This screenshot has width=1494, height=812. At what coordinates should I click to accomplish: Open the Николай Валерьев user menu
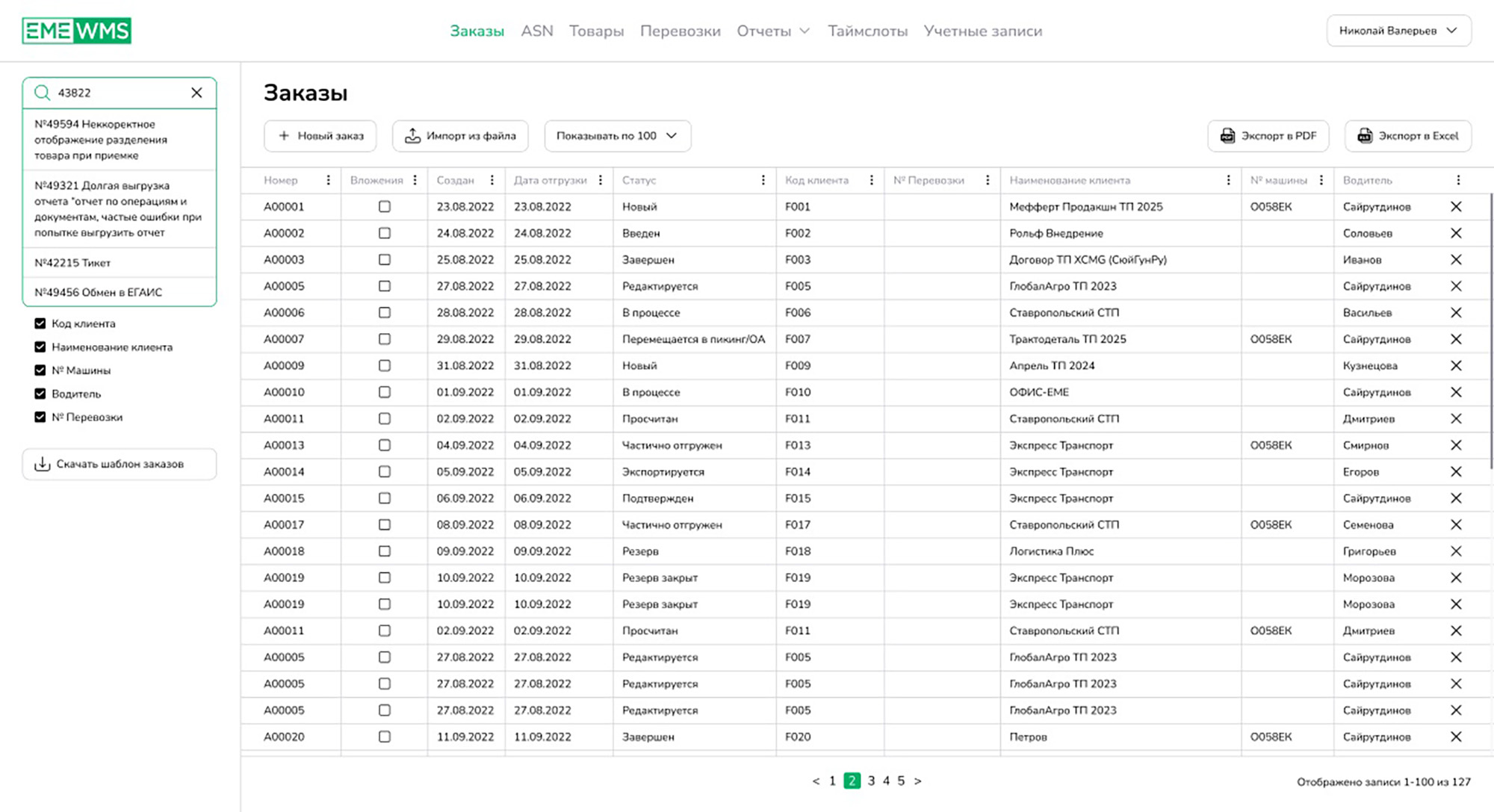coord(1398,31)
